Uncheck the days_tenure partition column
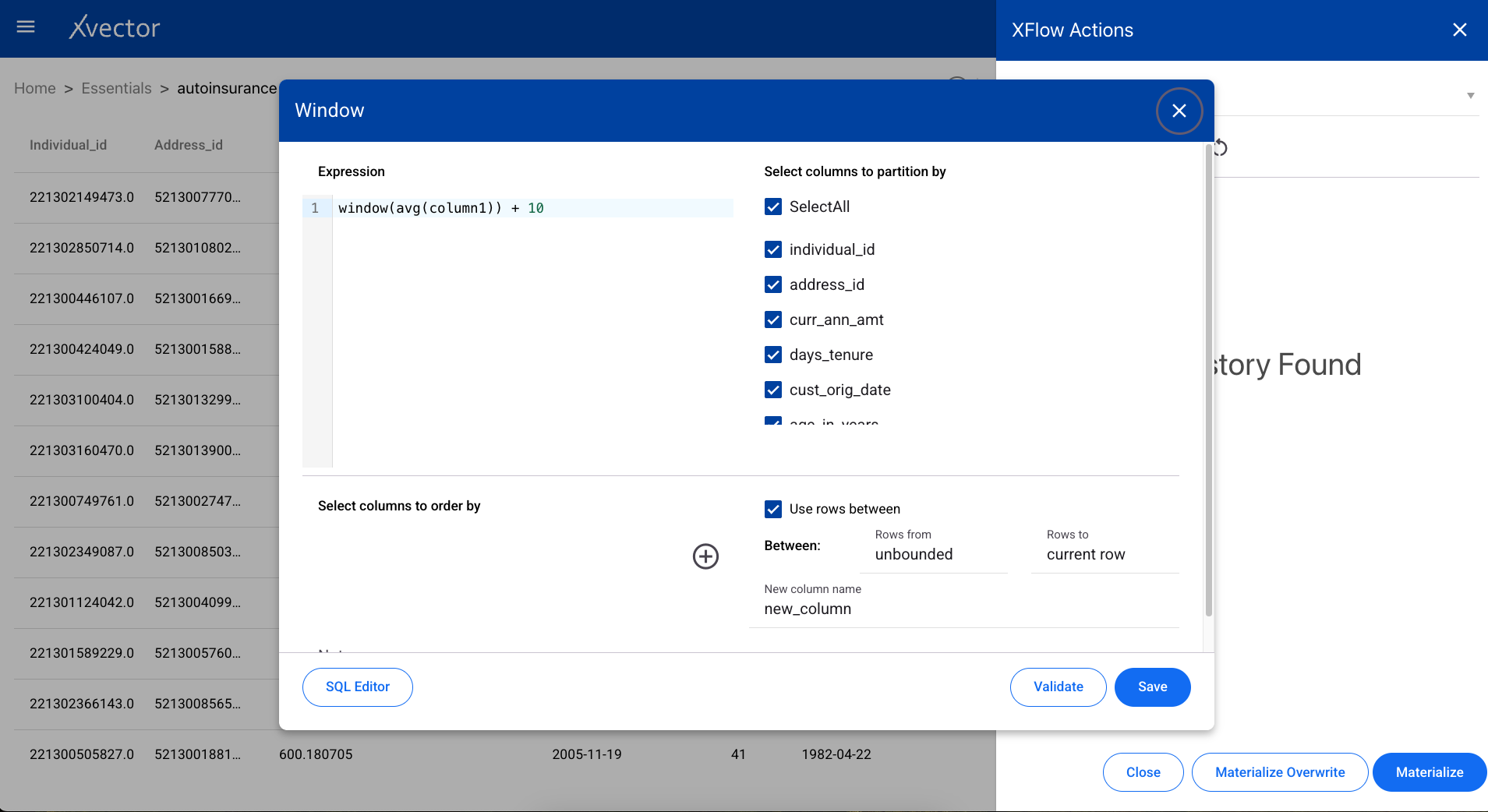Image resolution: width=1488 pixels, height=812 pixels. click(773, 355)
